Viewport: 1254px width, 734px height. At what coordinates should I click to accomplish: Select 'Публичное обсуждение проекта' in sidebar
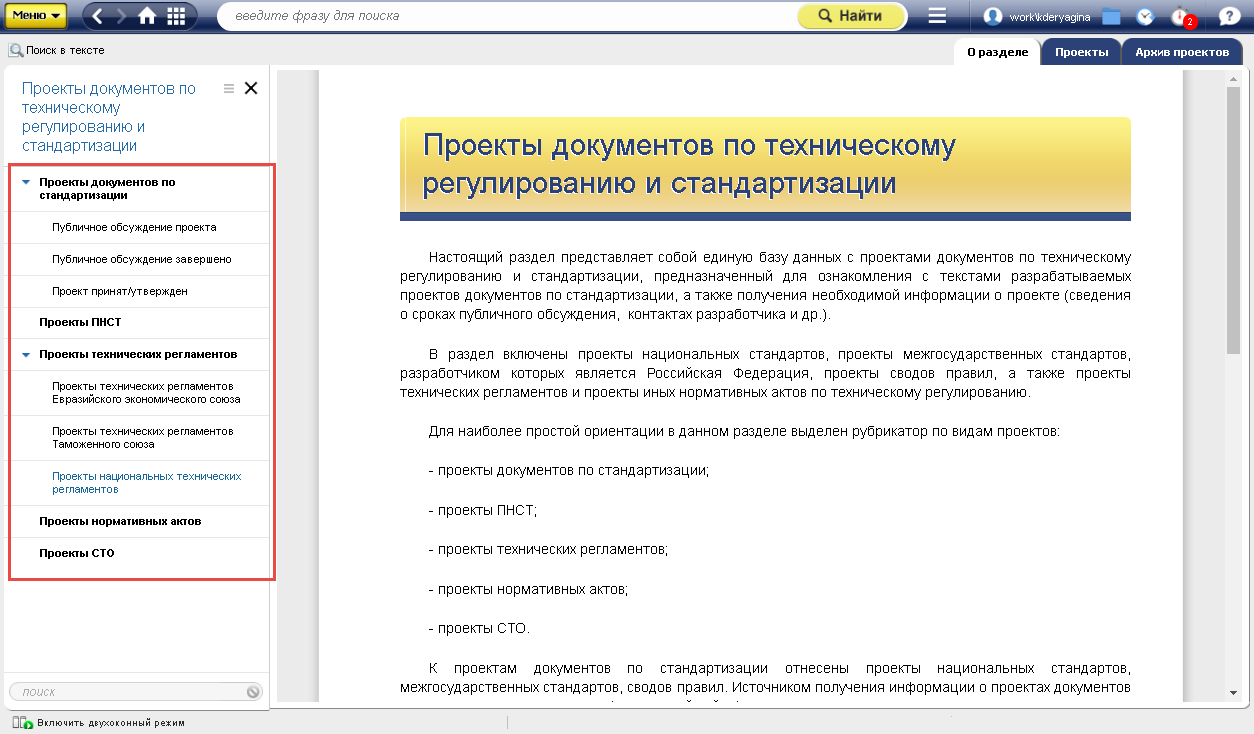click(134, 228)
